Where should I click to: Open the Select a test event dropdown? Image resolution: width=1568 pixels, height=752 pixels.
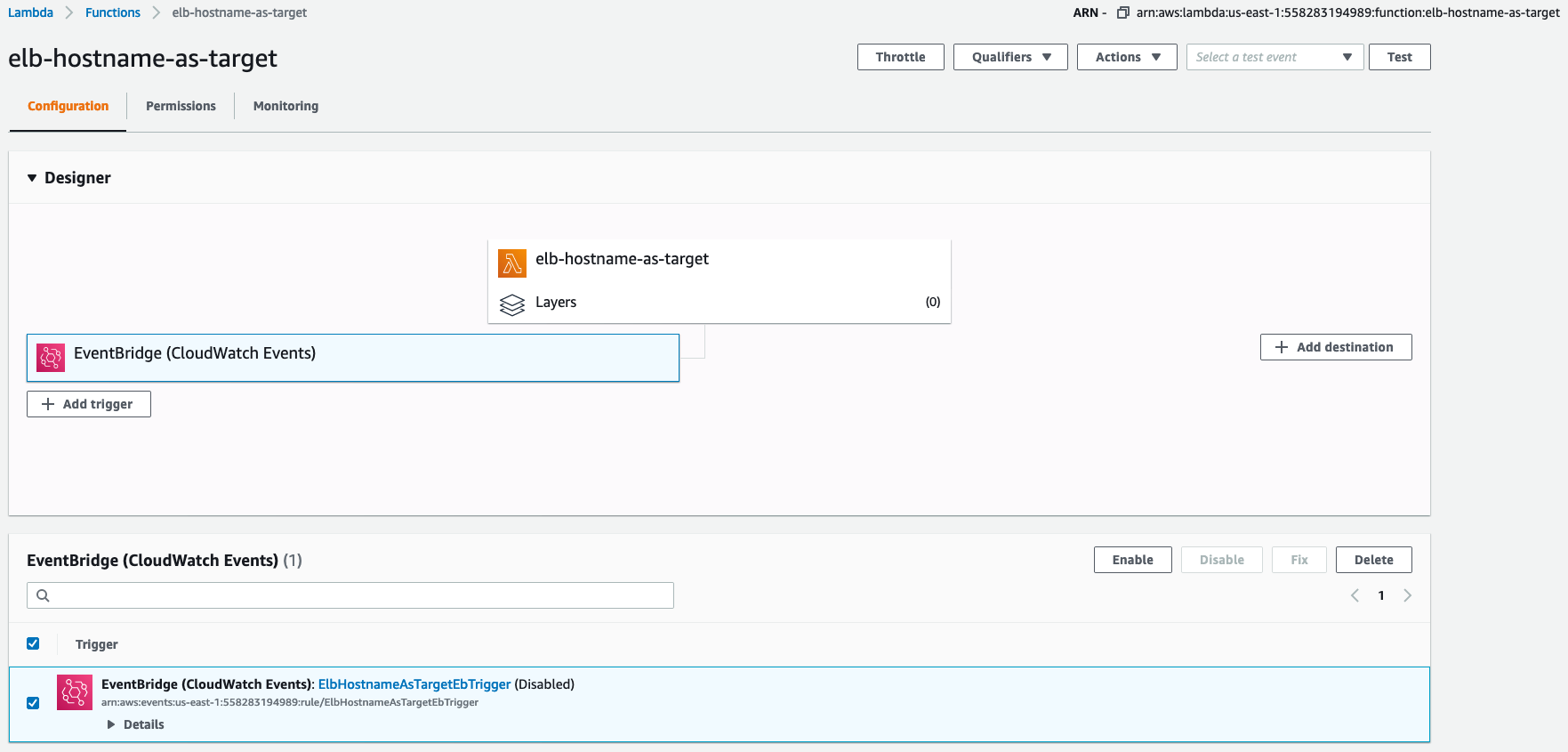1275,57
